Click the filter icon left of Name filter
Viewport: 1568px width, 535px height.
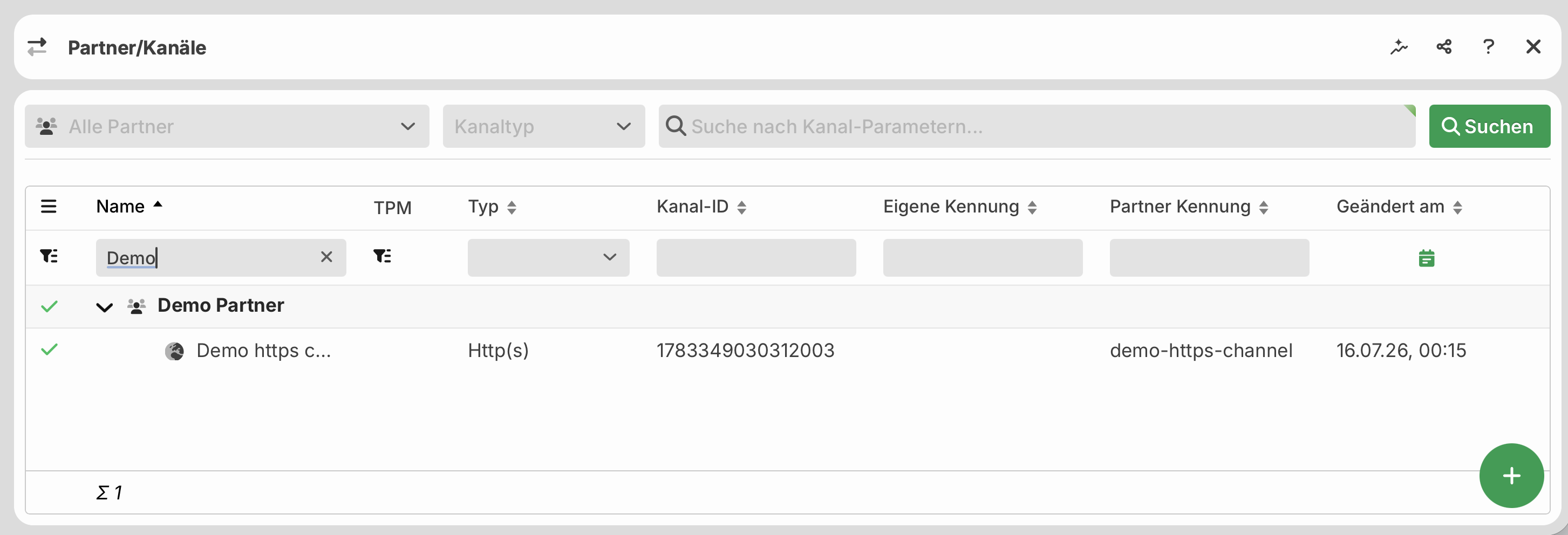click(x=49, y=256)
